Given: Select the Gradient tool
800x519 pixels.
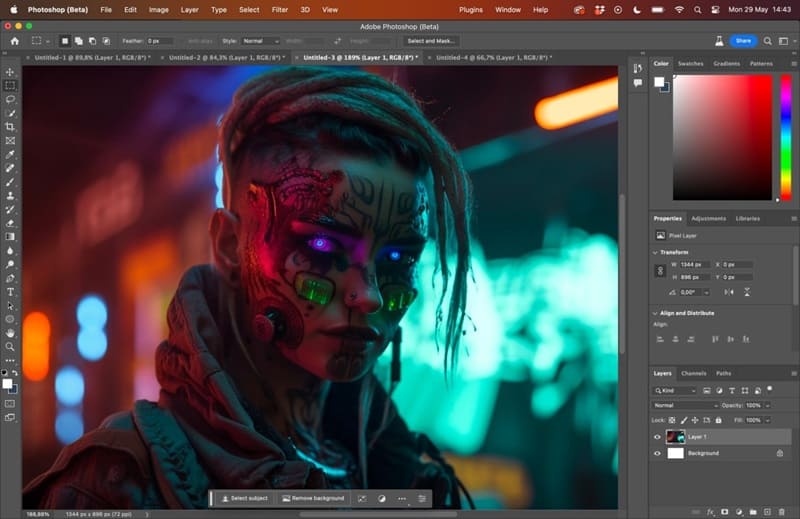Looking at the screenshot, I should click(x=10, y=237).
